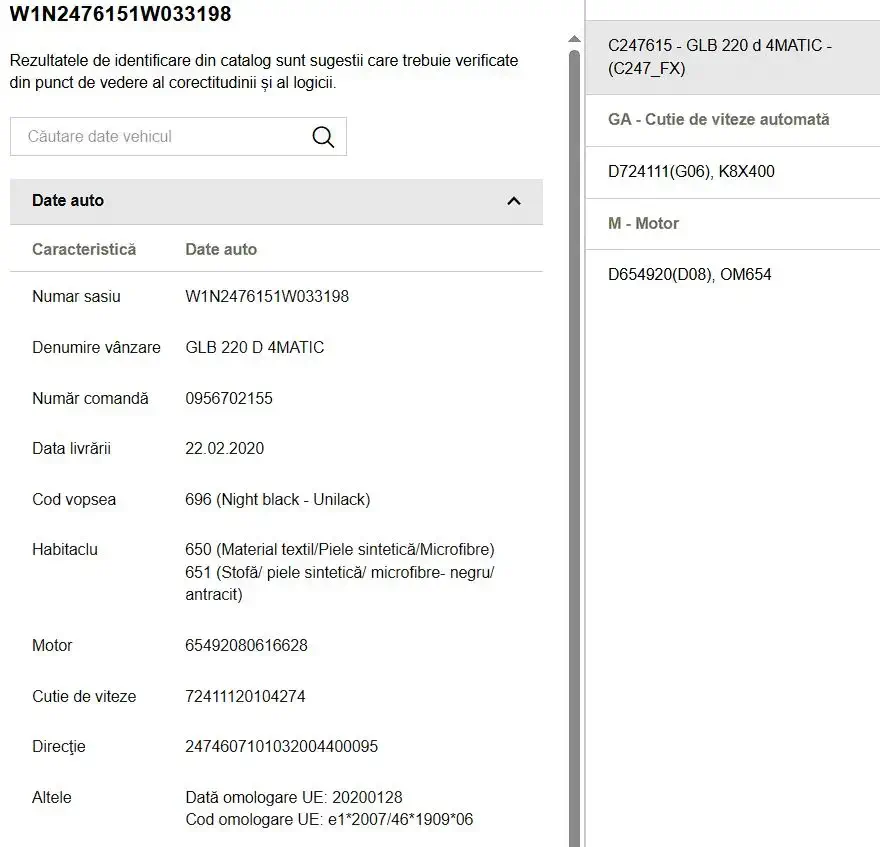Click the Data livrării row label
Image resolution: width=880 pixels, height=847 pixels.
(71, 448)
